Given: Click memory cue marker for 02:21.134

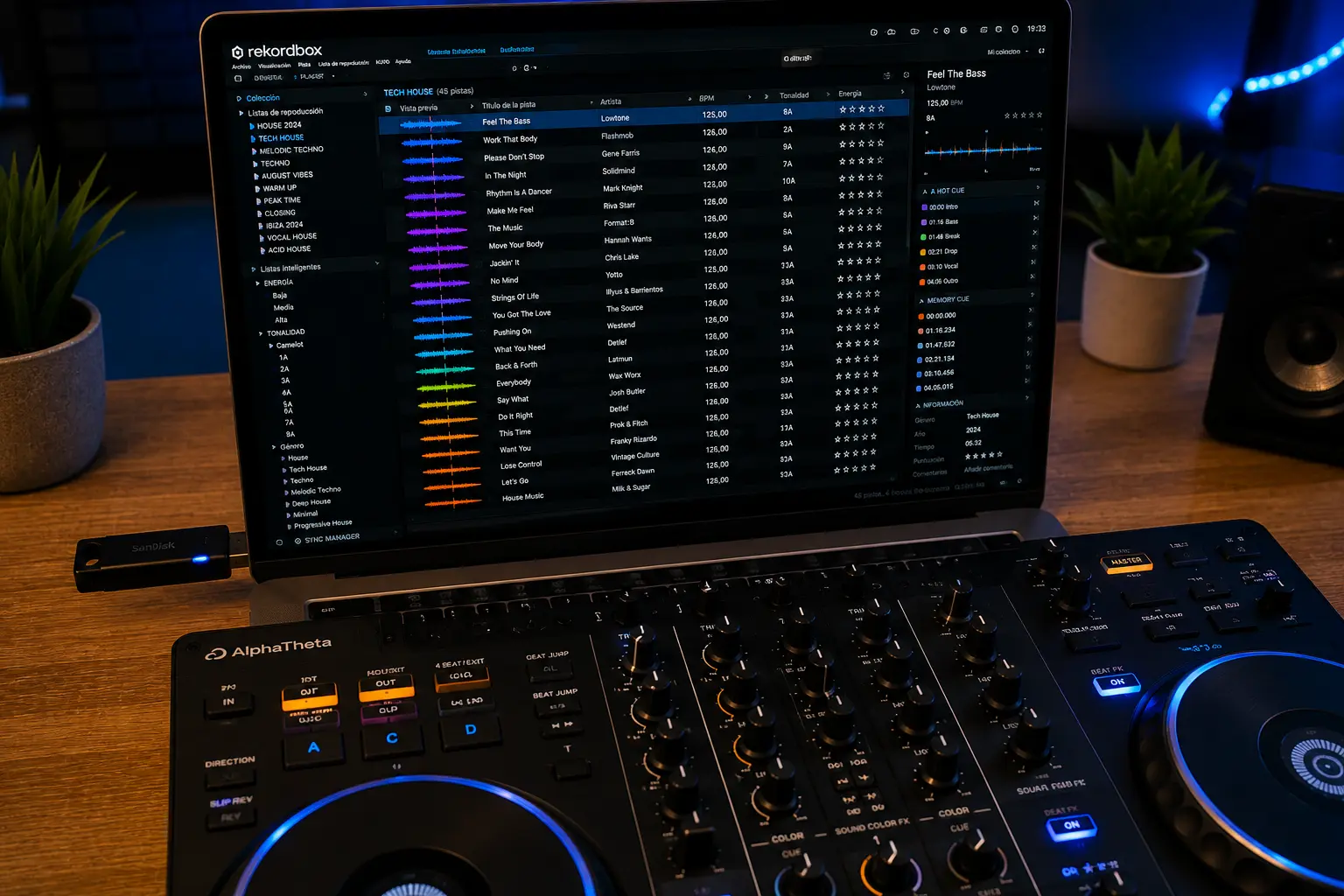Looking at the screenshot, I should (x=919, y=359).
